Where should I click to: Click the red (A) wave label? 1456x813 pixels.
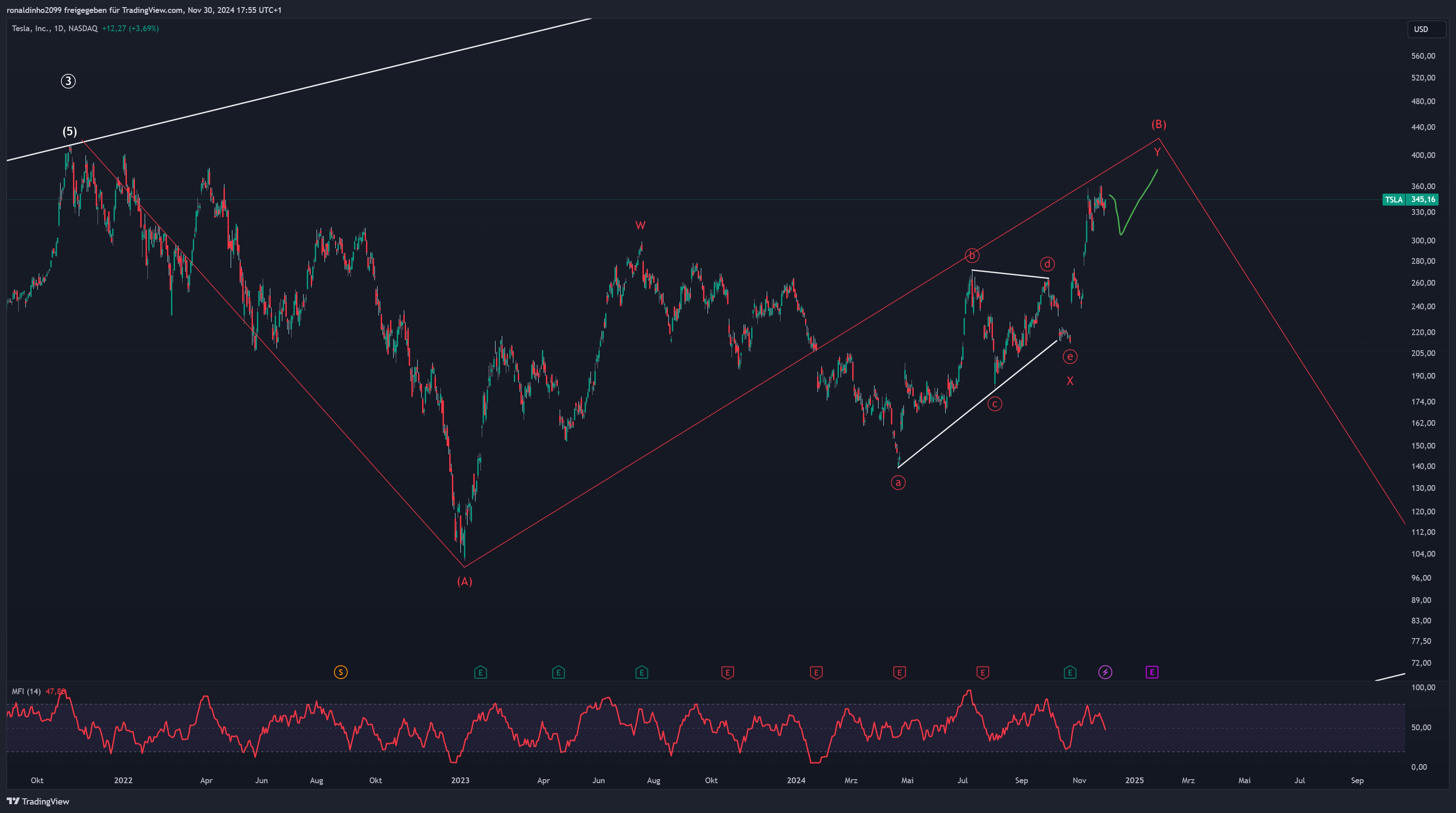click(x=464, y=581)
